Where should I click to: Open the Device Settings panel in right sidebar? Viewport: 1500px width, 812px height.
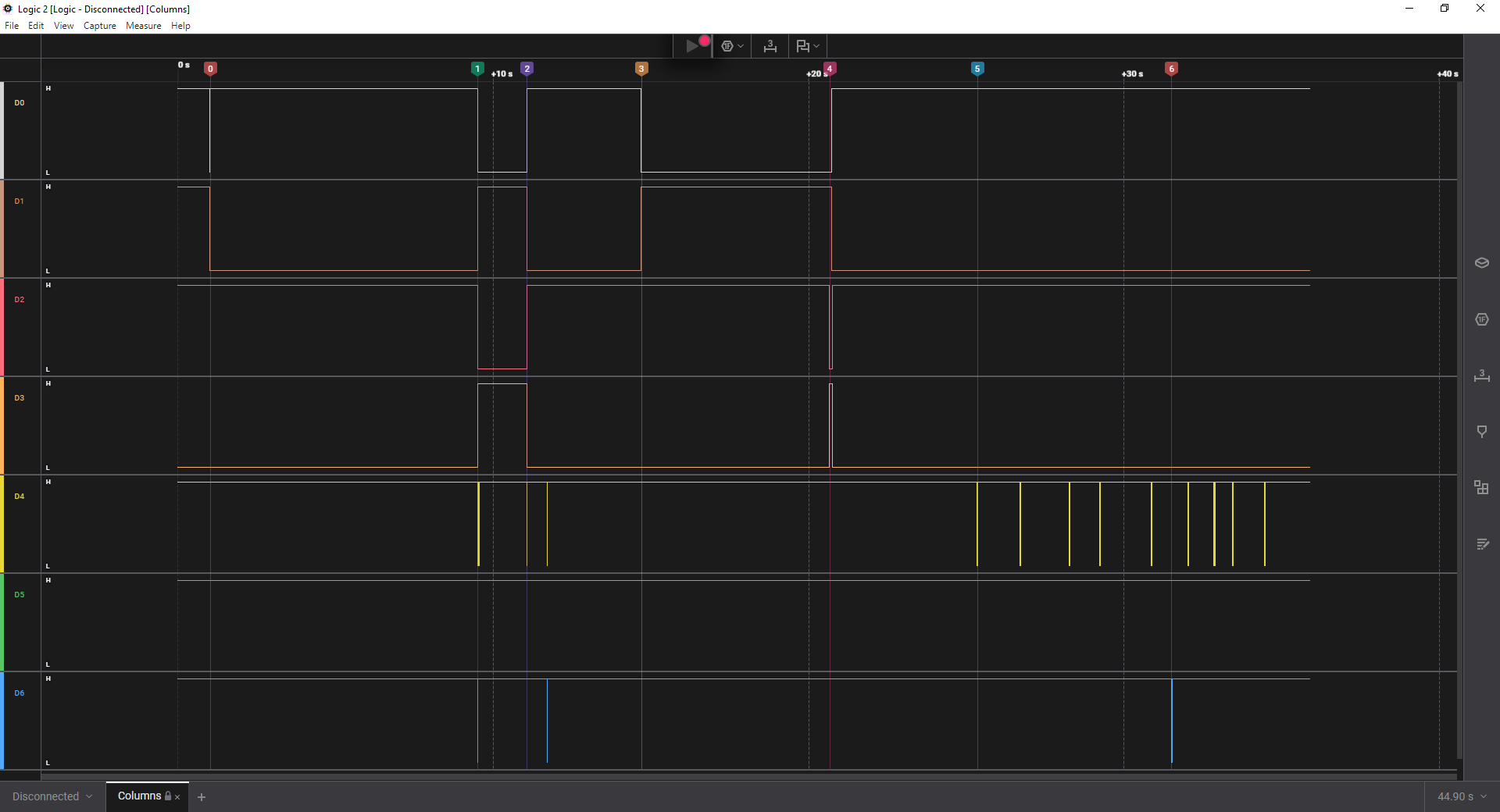1481,263
